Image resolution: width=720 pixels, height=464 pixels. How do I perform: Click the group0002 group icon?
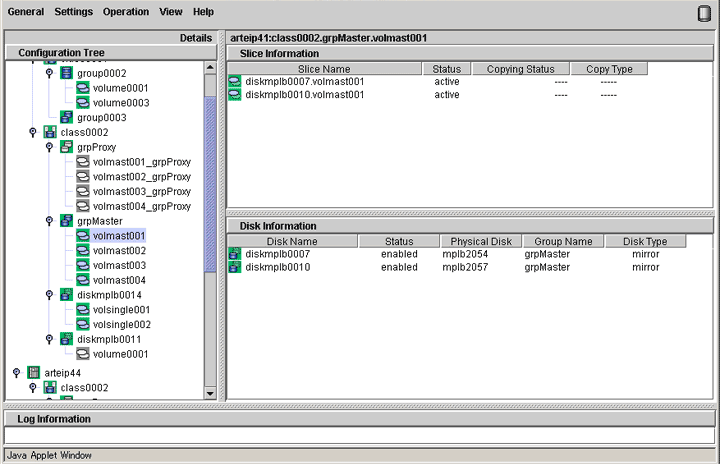(x=67, y=73)
